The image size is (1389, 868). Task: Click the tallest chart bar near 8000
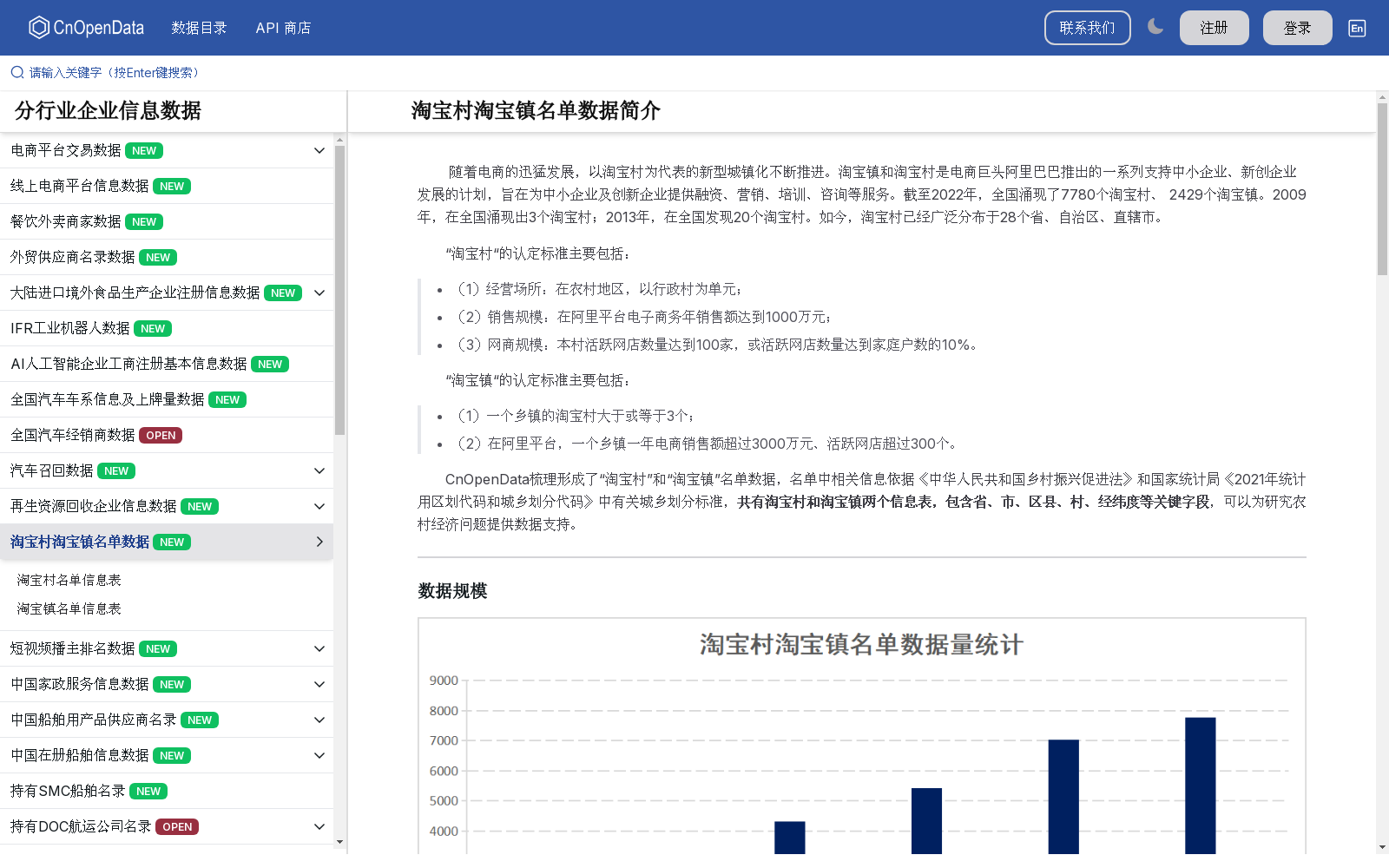point(1200,786)
